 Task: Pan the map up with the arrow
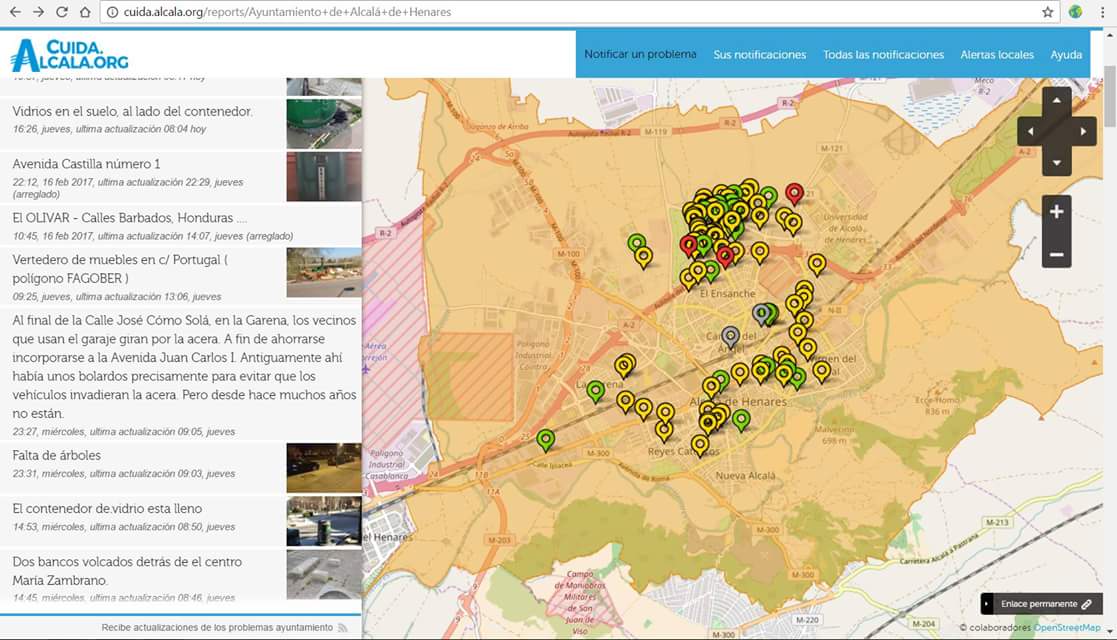coord(1056,101)
